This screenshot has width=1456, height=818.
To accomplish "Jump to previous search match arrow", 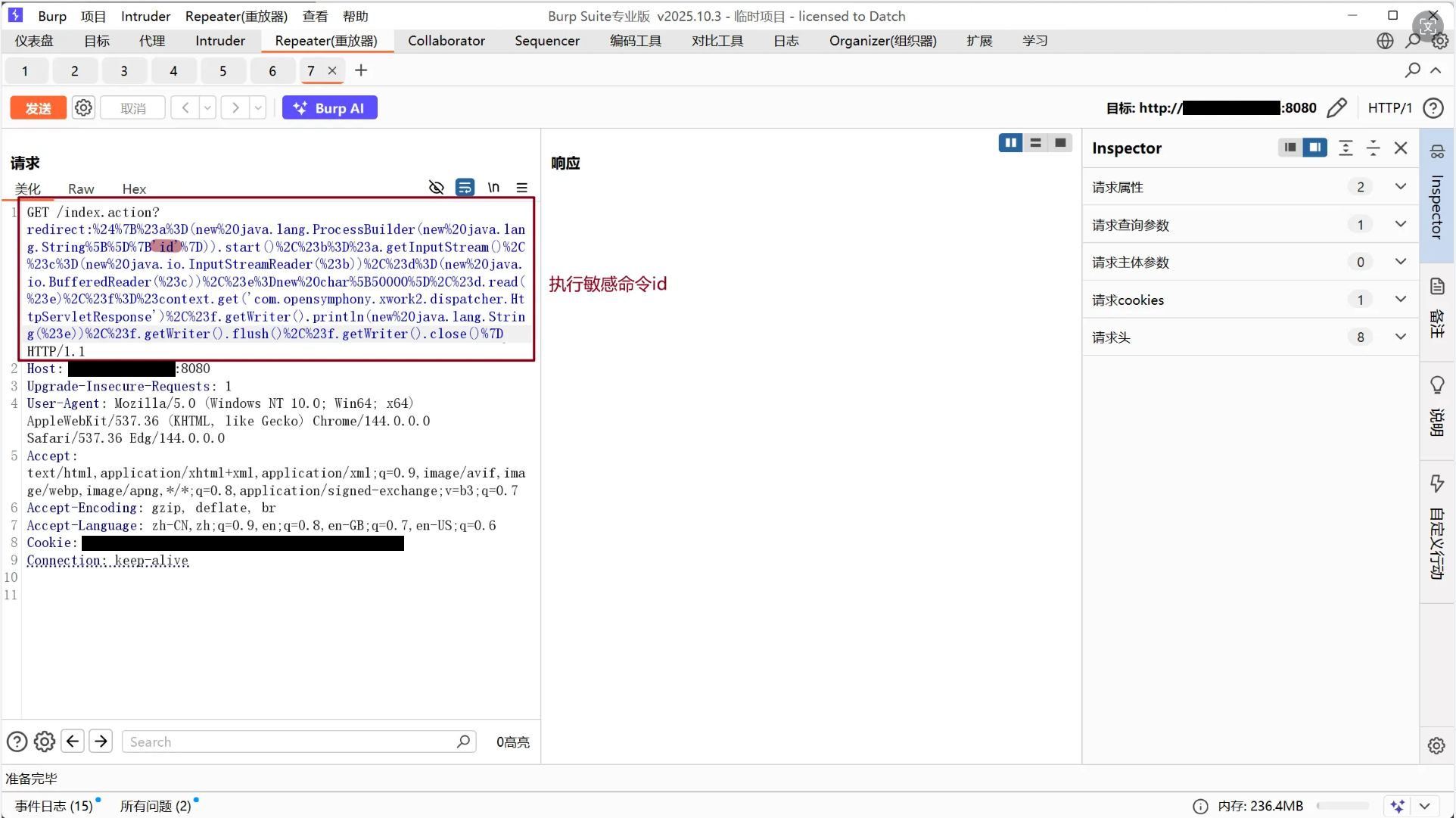I will 73,741.
